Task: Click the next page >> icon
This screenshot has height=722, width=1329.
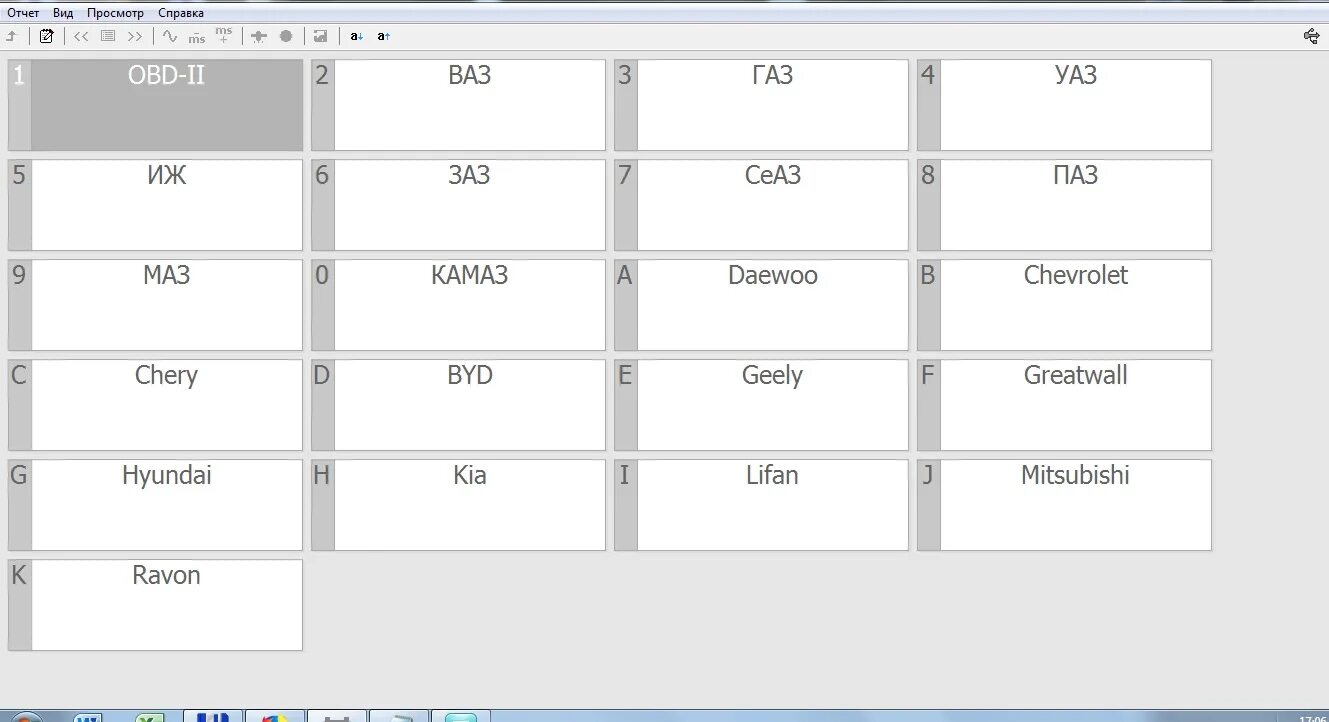Action: [x=135, y=36]
